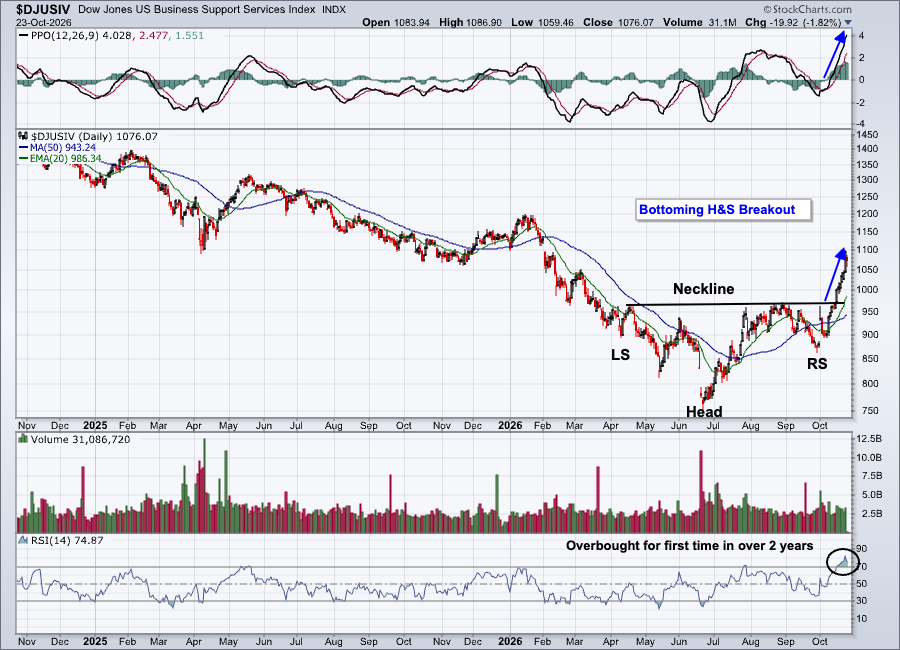
Task: Click the green 1.551 PPO histogram value
Action: pyautogui.click(x=189, y=36)
